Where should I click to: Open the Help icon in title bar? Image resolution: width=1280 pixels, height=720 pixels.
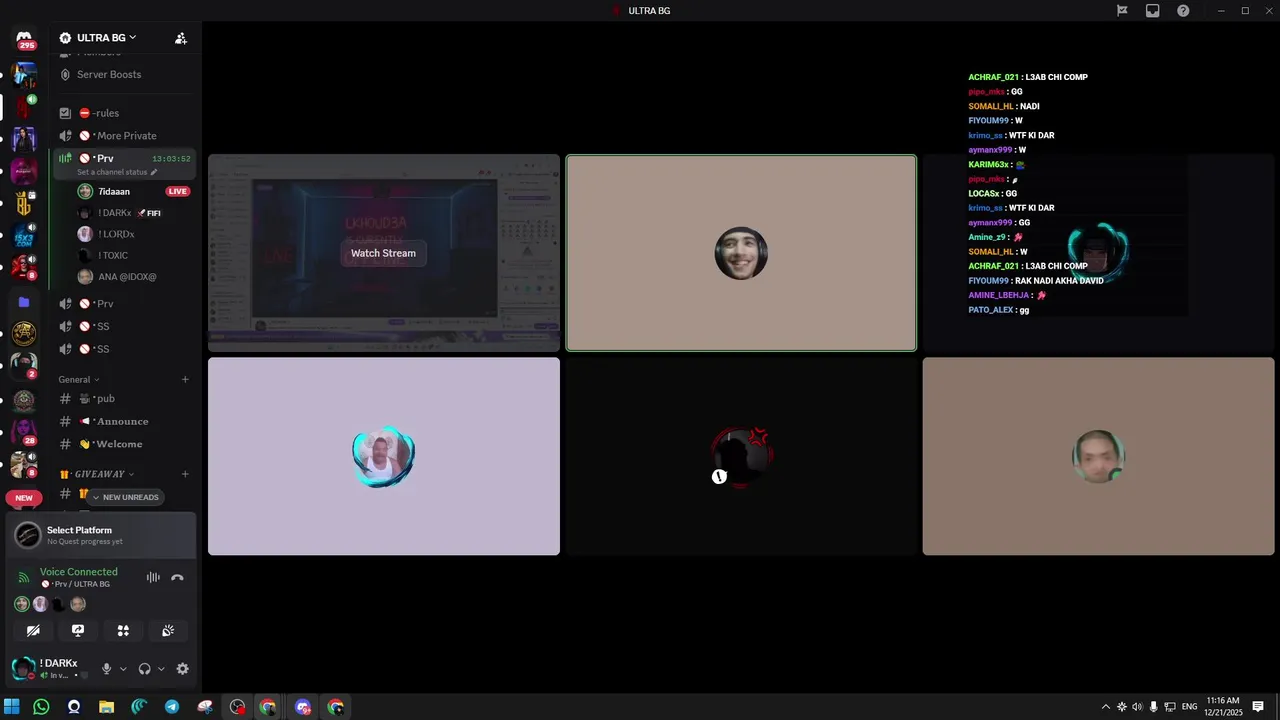[x=1183, y=11]
